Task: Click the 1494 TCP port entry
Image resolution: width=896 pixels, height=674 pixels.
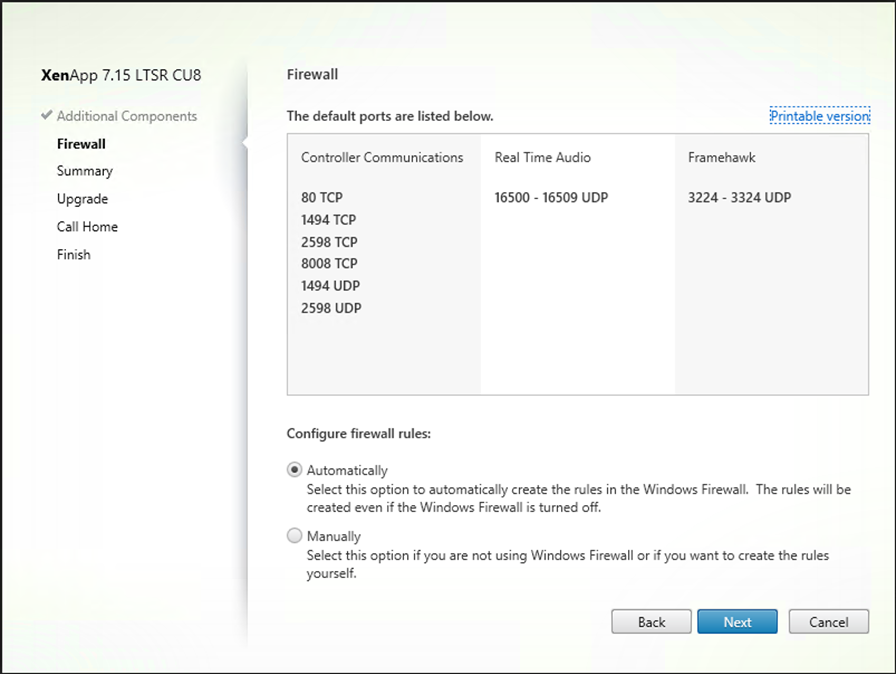Action: tap(329, 220)
